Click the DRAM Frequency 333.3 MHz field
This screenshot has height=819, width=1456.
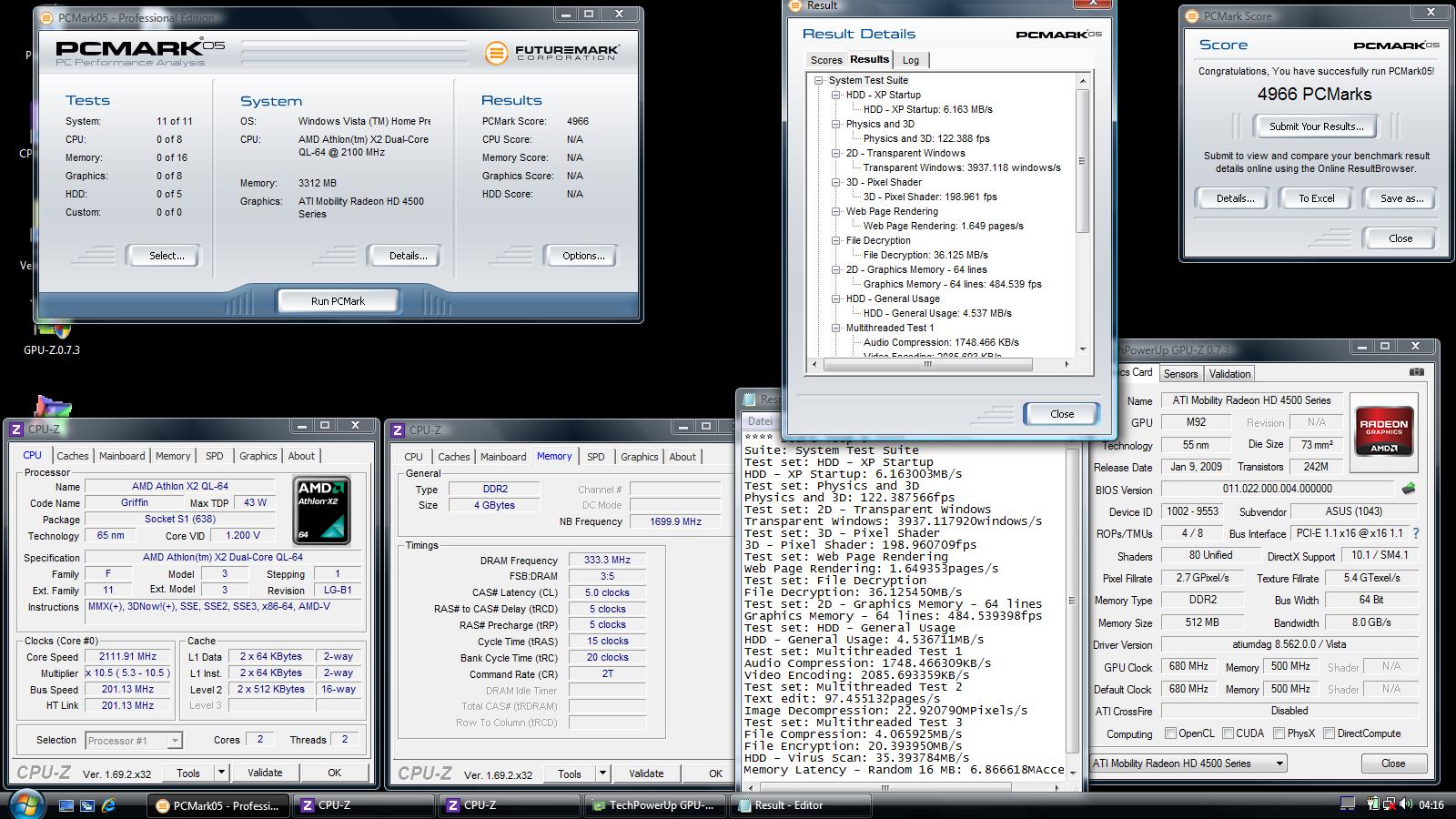pos(607,561)
